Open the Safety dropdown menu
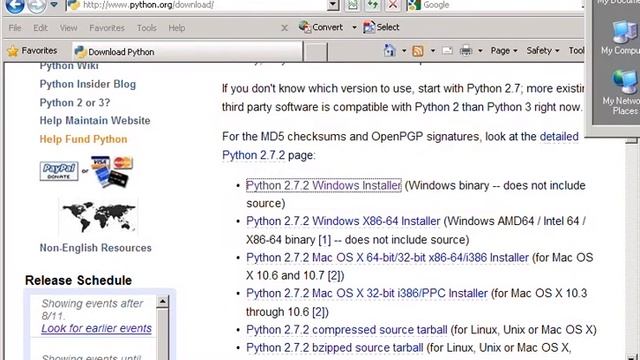 (x=542, y=51)
